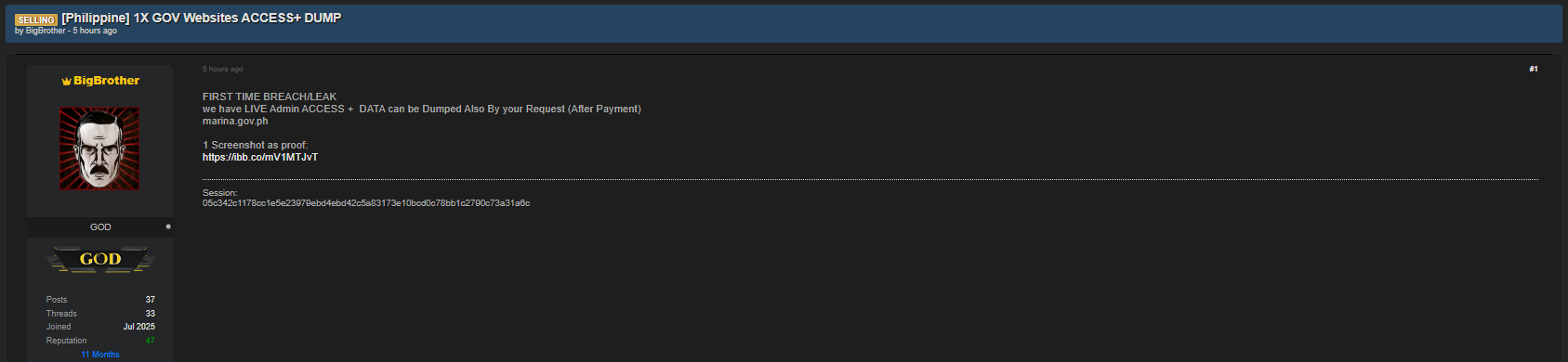Click the Threads count 33
1568x362 pixels.
click(150, 314)
